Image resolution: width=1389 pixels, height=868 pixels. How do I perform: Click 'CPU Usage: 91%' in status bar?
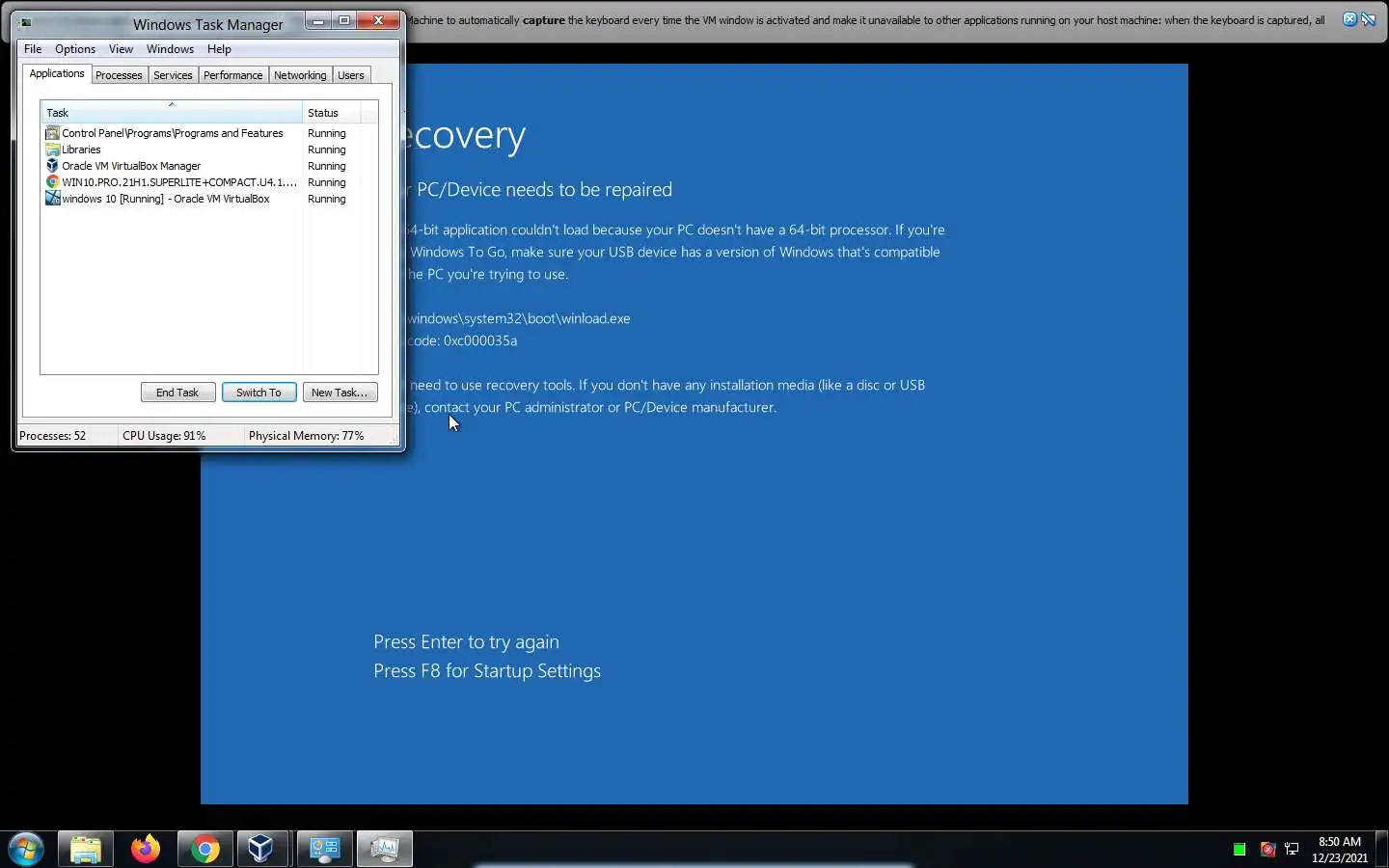click(164, 436)
